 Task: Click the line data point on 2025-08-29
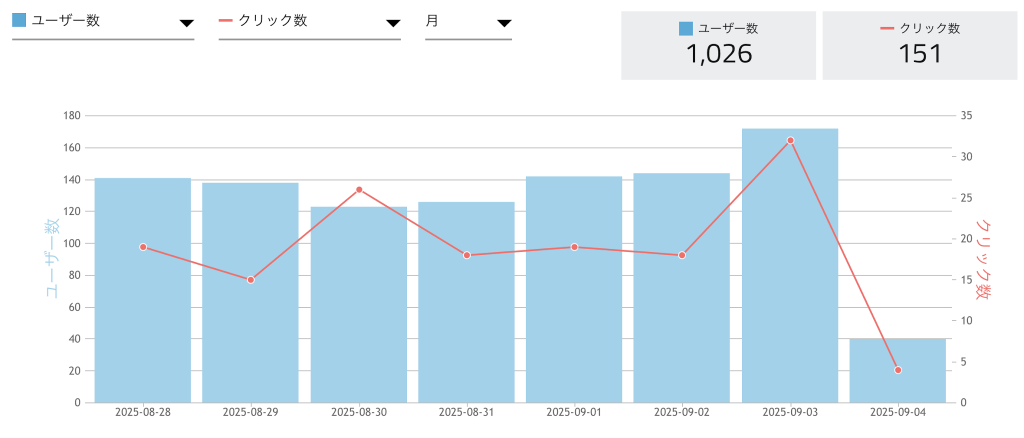(251, 280)
